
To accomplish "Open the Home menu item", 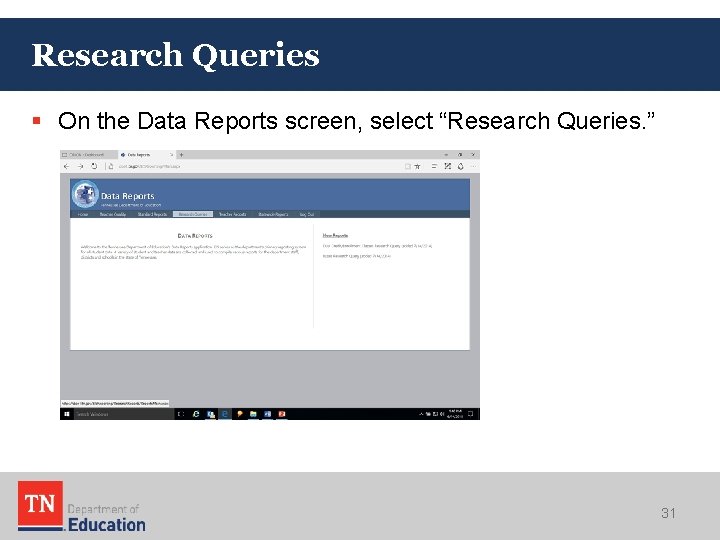I will [x=83, y=214].
